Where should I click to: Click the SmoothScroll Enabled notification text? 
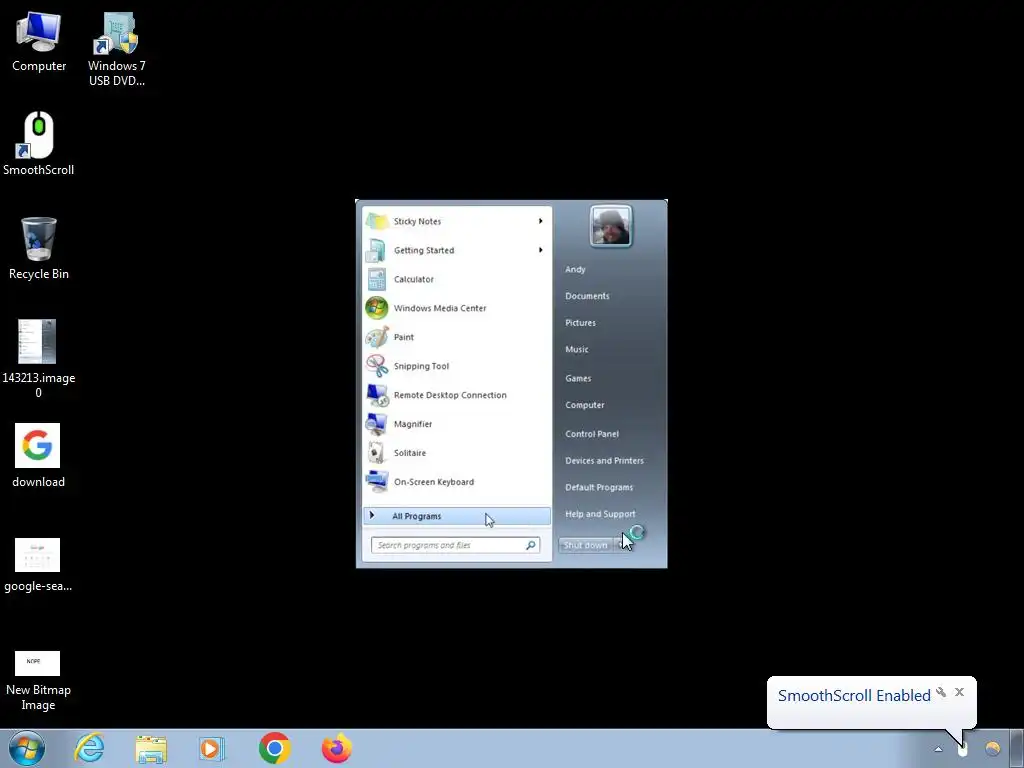tap(854, 696)
